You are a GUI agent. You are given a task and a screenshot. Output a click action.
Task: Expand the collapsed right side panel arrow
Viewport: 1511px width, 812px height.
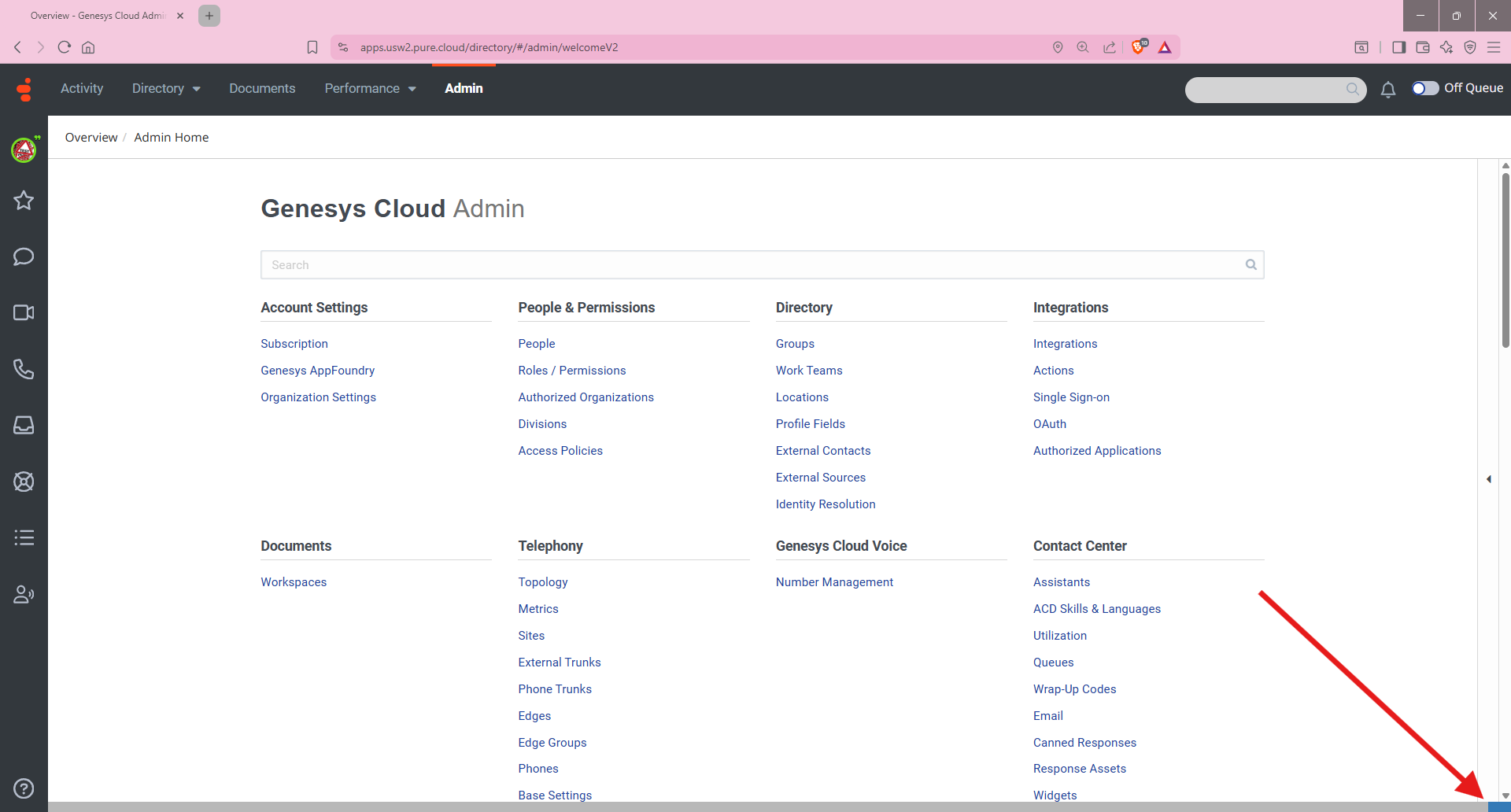click(1489, 479)
